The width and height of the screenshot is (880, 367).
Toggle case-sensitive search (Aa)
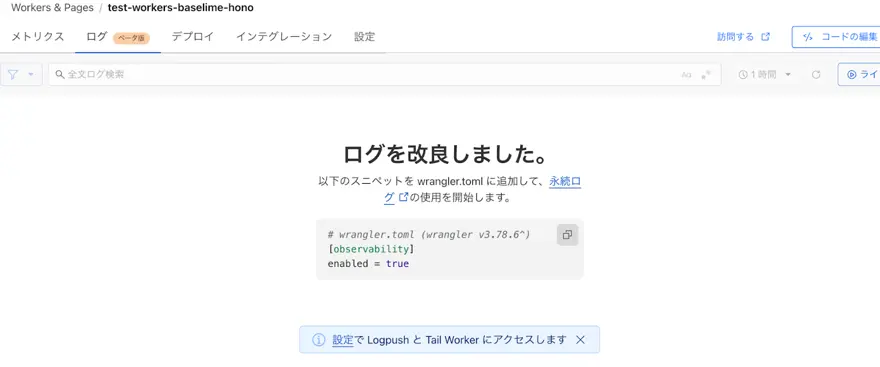[x=686, y=75]
